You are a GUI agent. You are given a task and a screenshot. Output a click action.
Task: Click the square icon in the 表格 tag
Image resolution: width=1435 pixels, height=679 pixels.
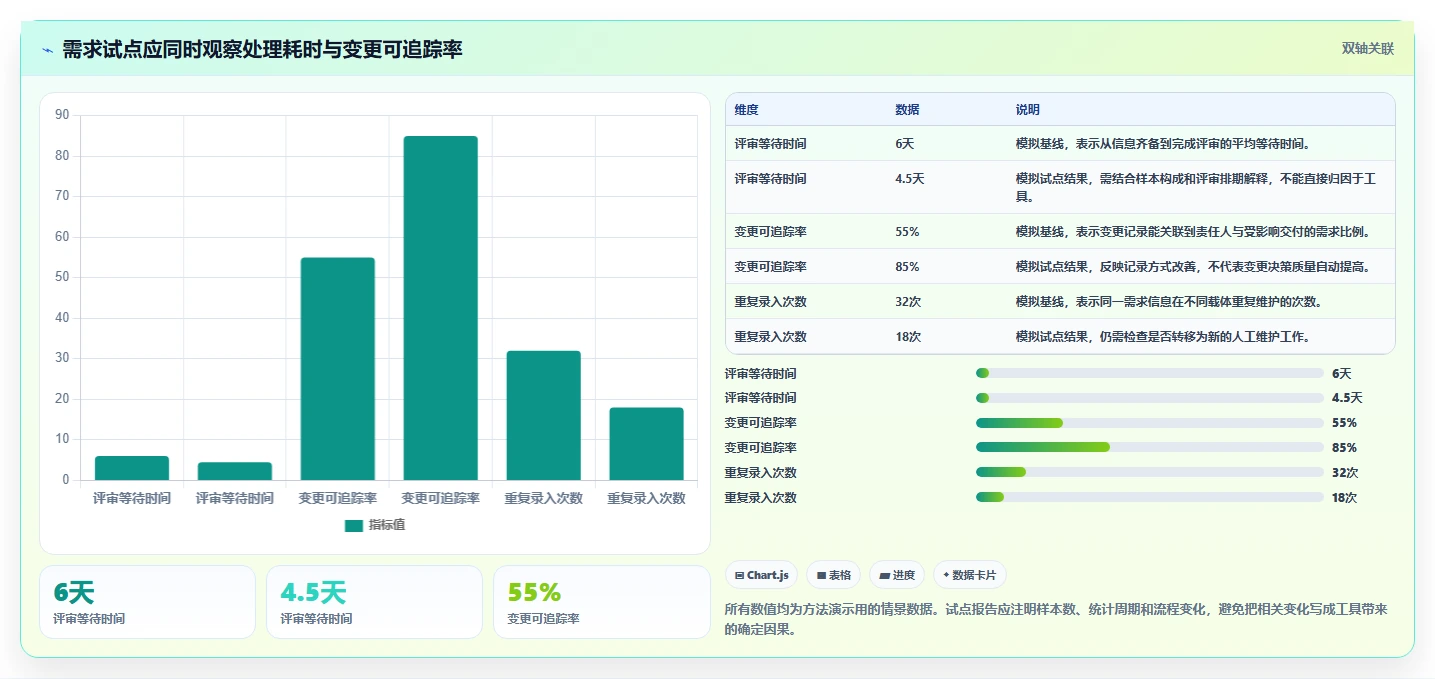[821, 576]
